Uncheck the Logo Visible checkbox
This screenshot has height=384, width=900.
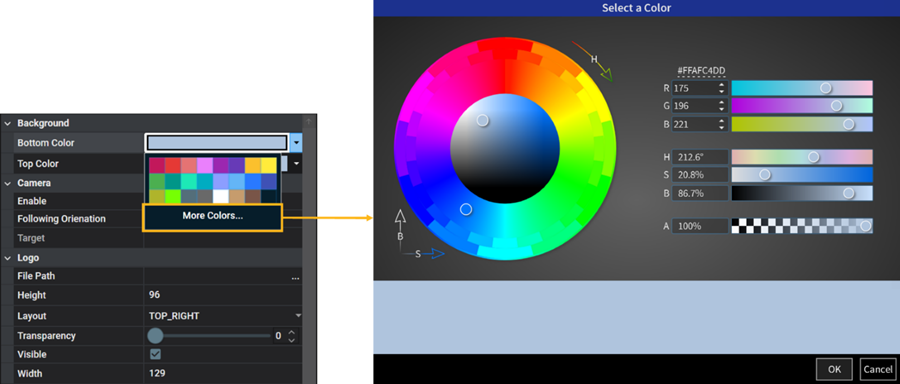point(155,354)
